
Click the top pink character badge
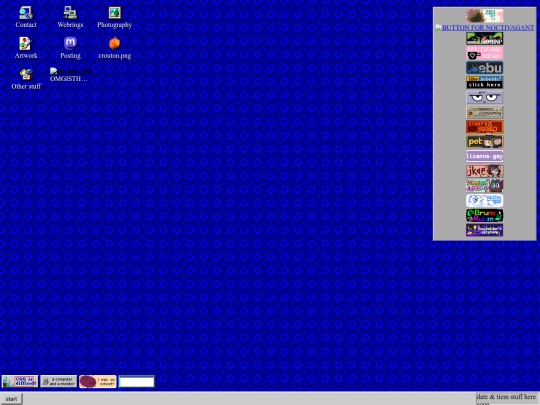click(x=485, y=16)
